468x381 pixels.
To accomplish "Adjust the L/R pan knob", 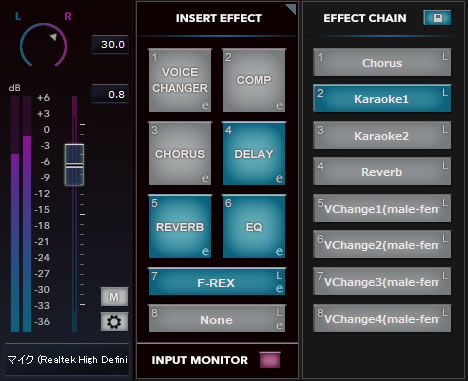I will [x=44, y=46].
